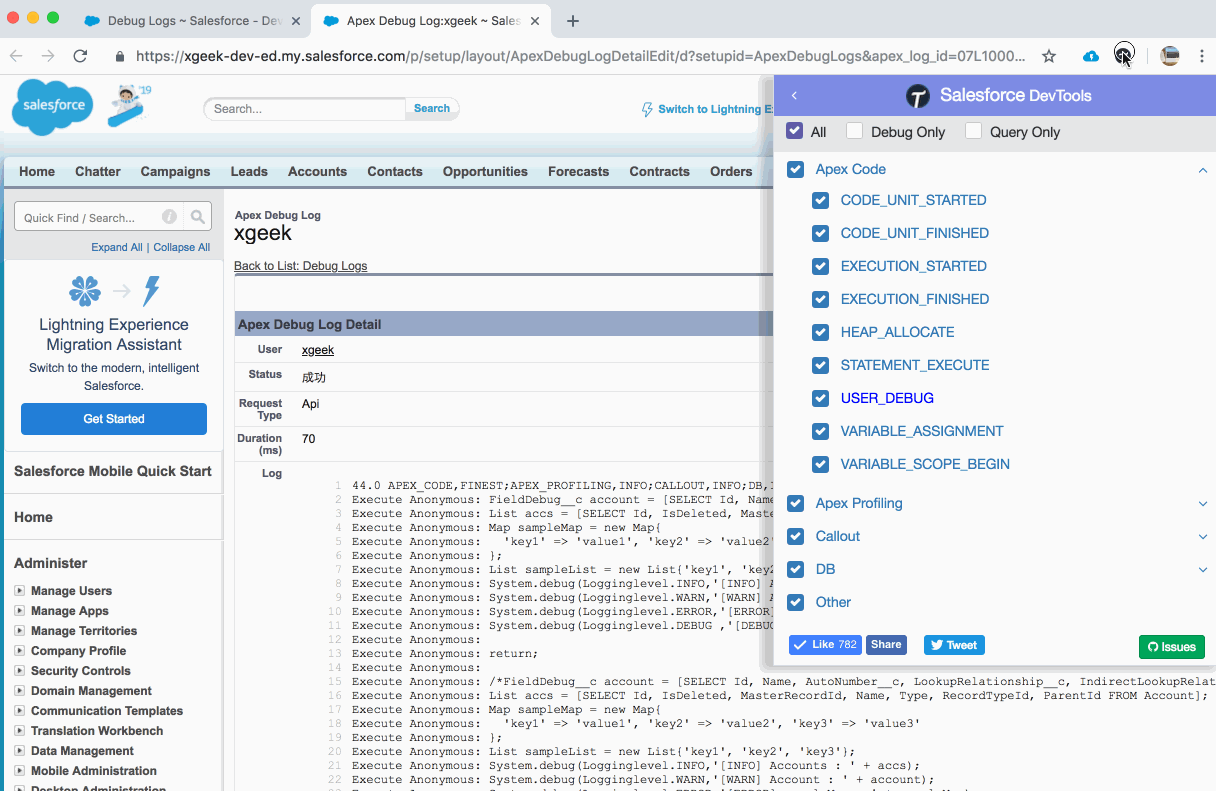Uncheck the Apex Code checkbox

coord(796,169)
